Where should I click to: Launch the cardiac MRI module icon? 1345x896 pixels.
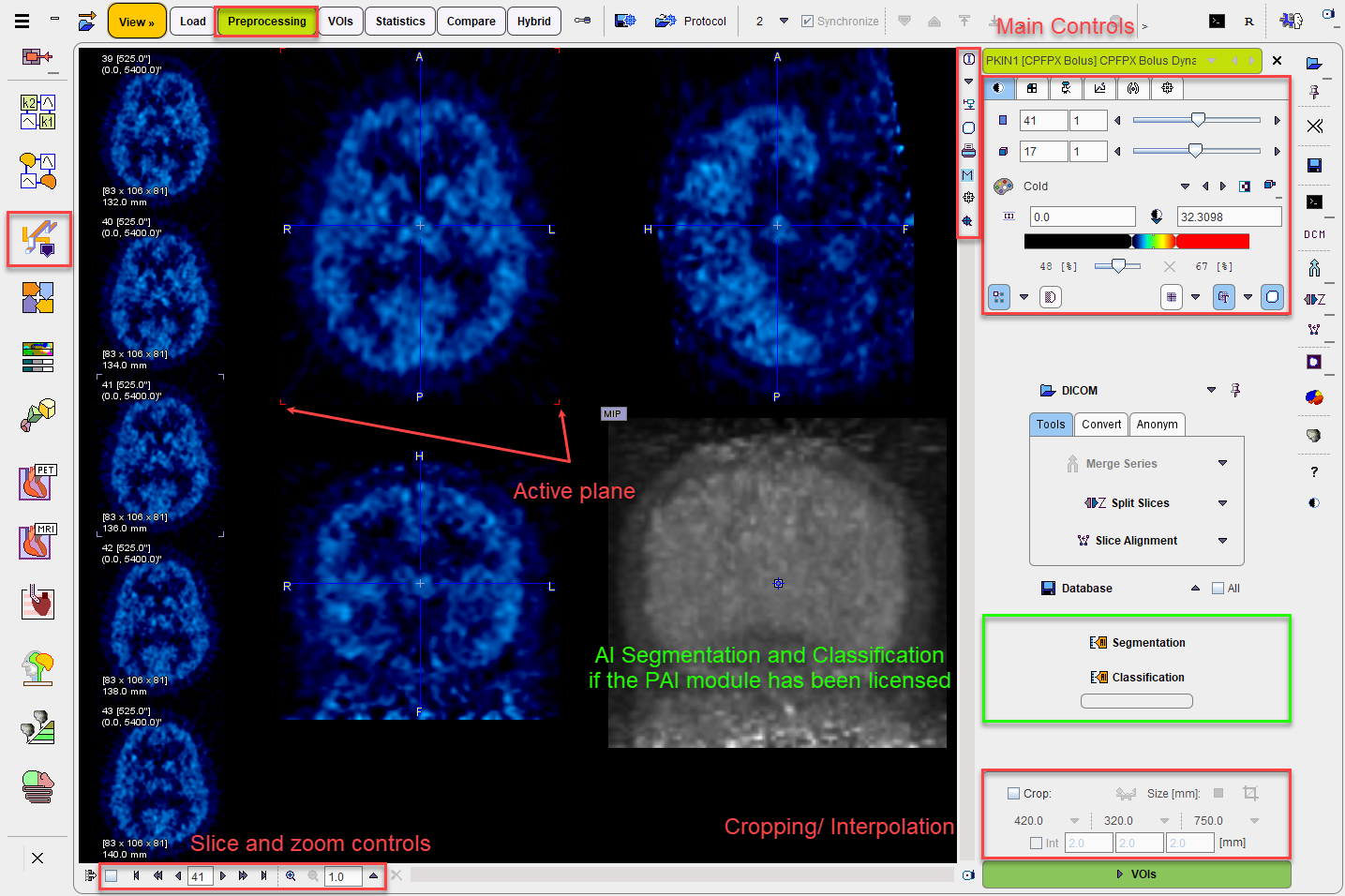point(37,542)
